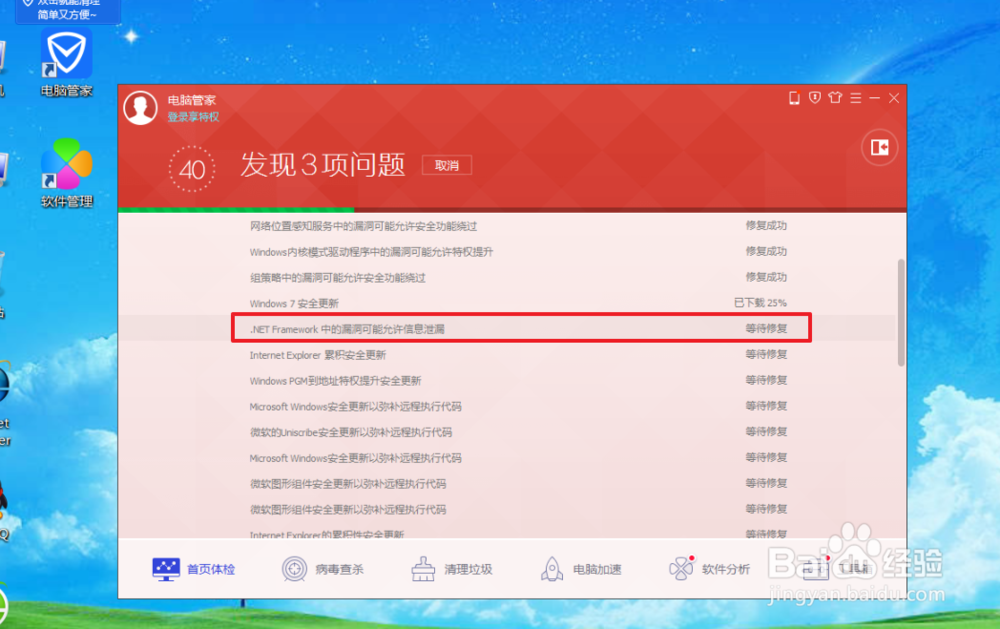Viewport: 1000px width, 629px height.
Task: Click the user avatar icon in the header
Action: click(x=140, y=107)
